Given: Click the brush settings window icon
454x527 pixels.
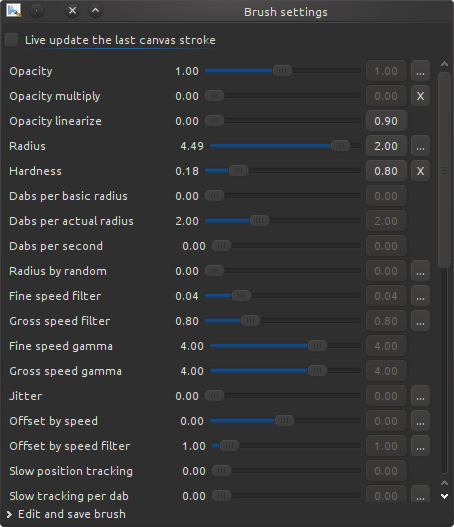Looking at the screenshot, I should coord(14,11).
